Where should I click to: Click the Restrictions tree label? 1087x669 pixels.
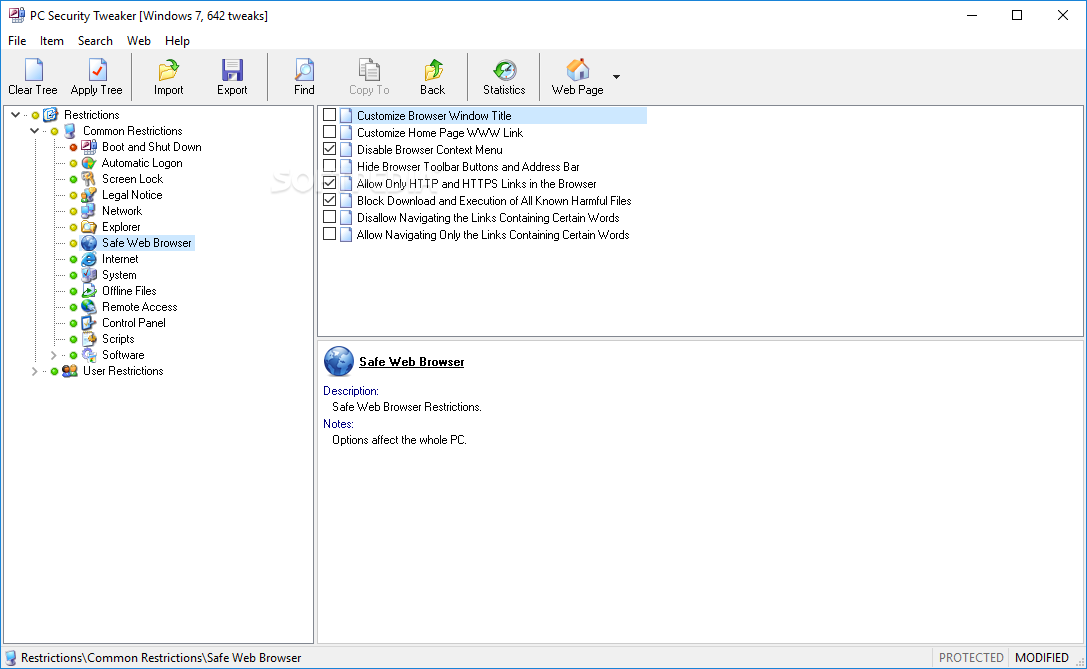[92, 115]
